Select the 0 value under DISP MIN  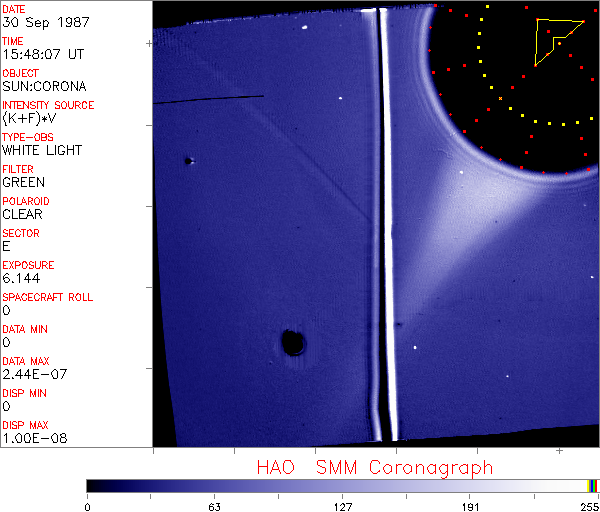click(x=6, y=406)
